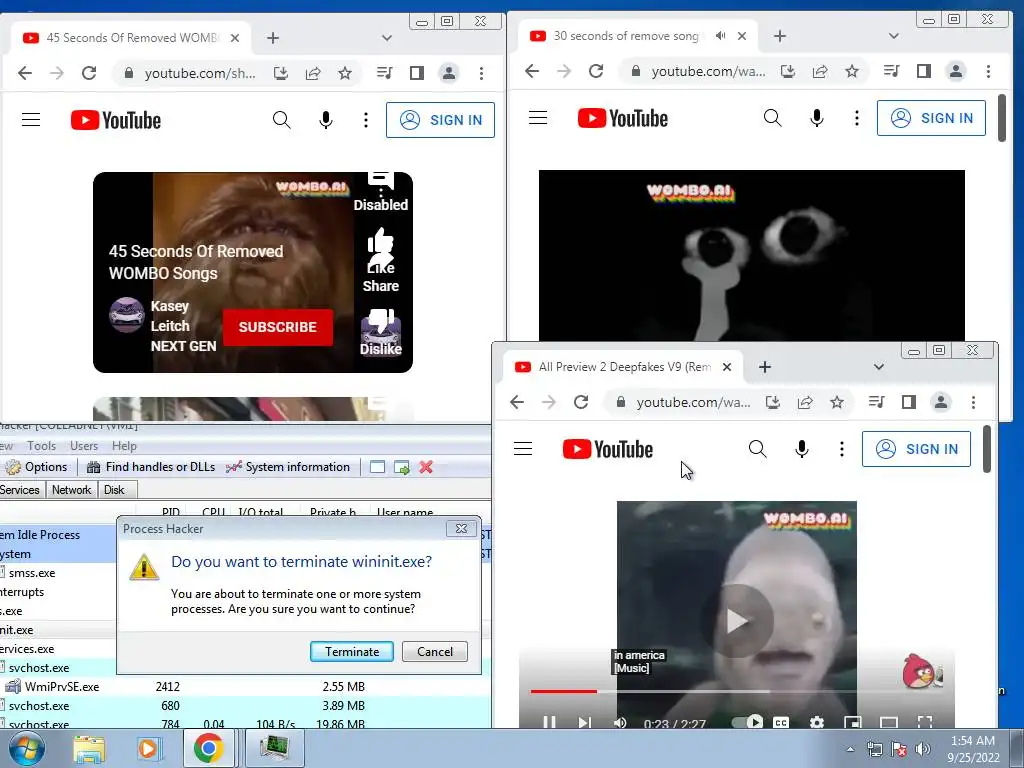Toggle closed captions CC in the bottom-right player

click(x=781, y=722)
